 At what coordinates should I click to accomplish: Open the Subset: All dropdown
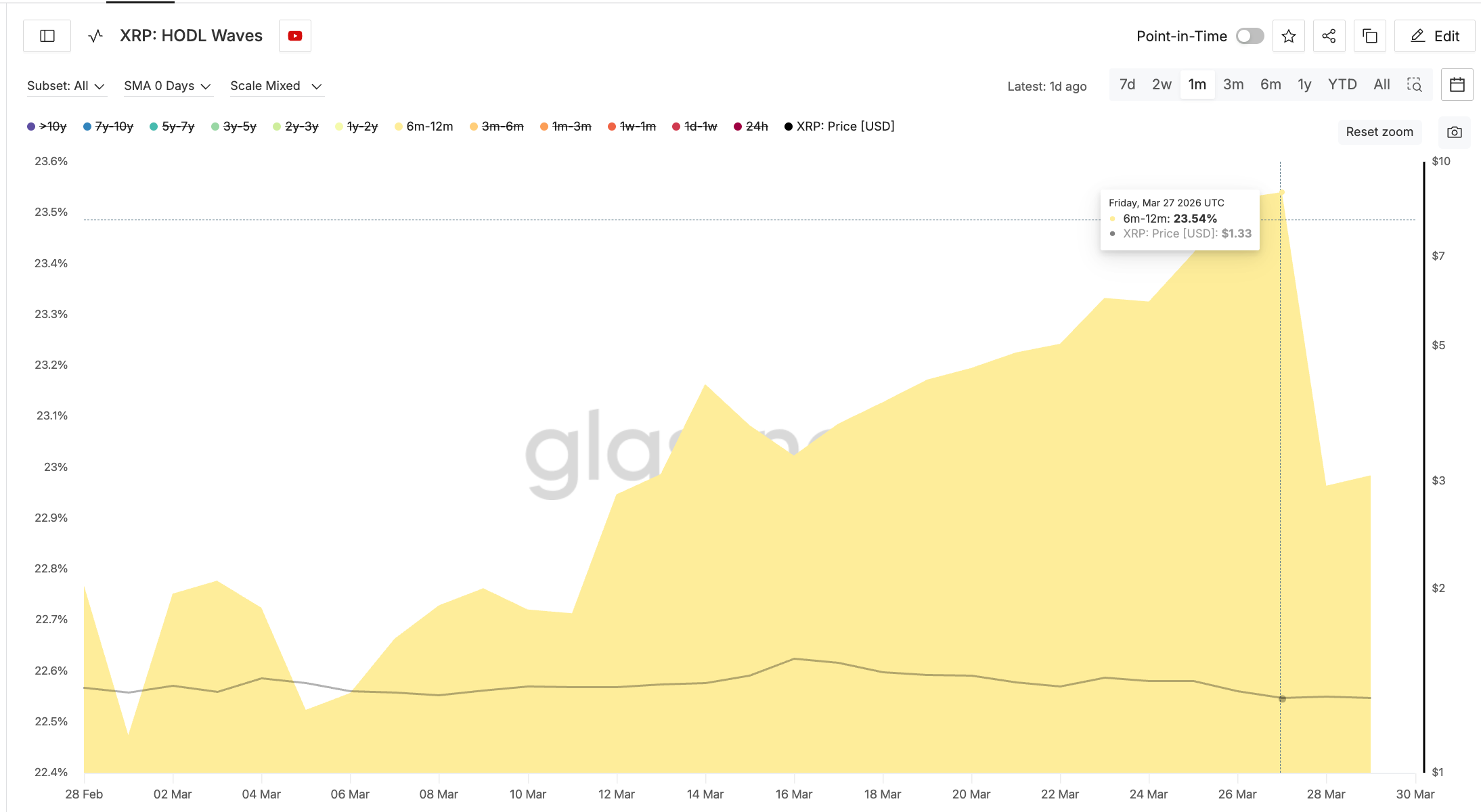click(66, 86)
